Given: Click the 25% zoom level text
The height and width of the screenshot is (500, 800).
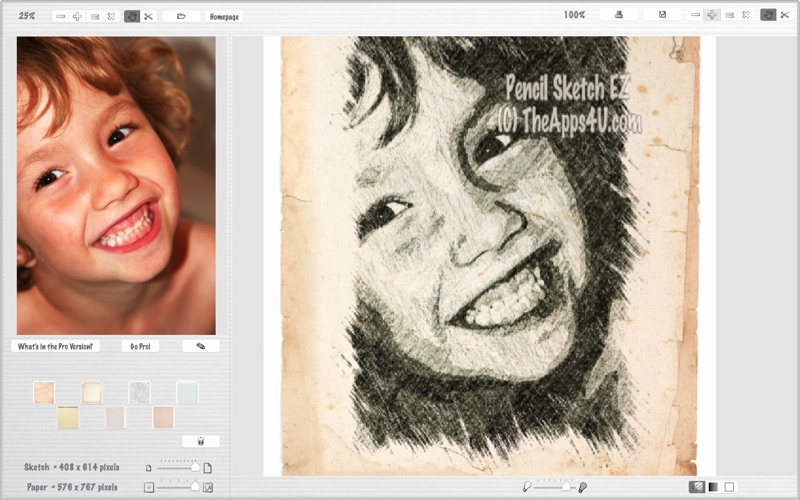Looking at the screenshot, I should pos(27,16).
